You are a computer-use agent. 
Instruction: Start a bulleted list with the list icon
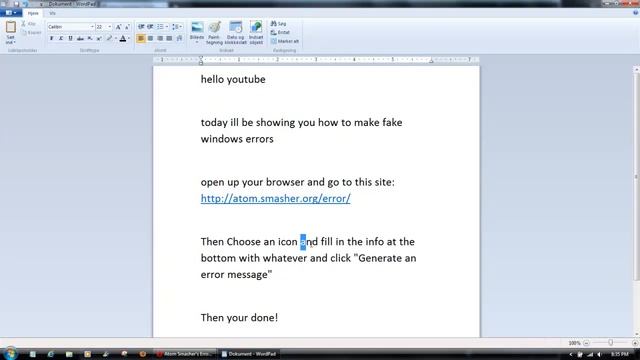160,27
